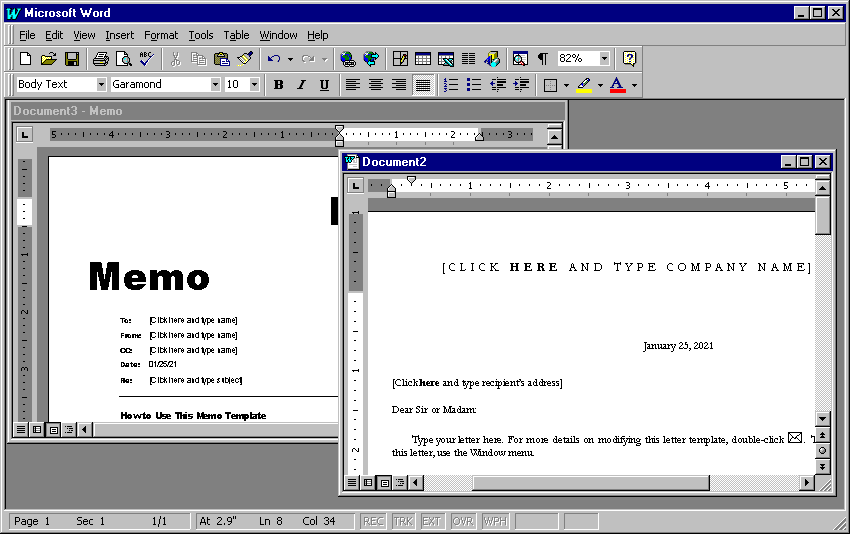Insert a hyperlink with the globe-link icon
The width and height of the screenshot is (850, 534).
347,59
